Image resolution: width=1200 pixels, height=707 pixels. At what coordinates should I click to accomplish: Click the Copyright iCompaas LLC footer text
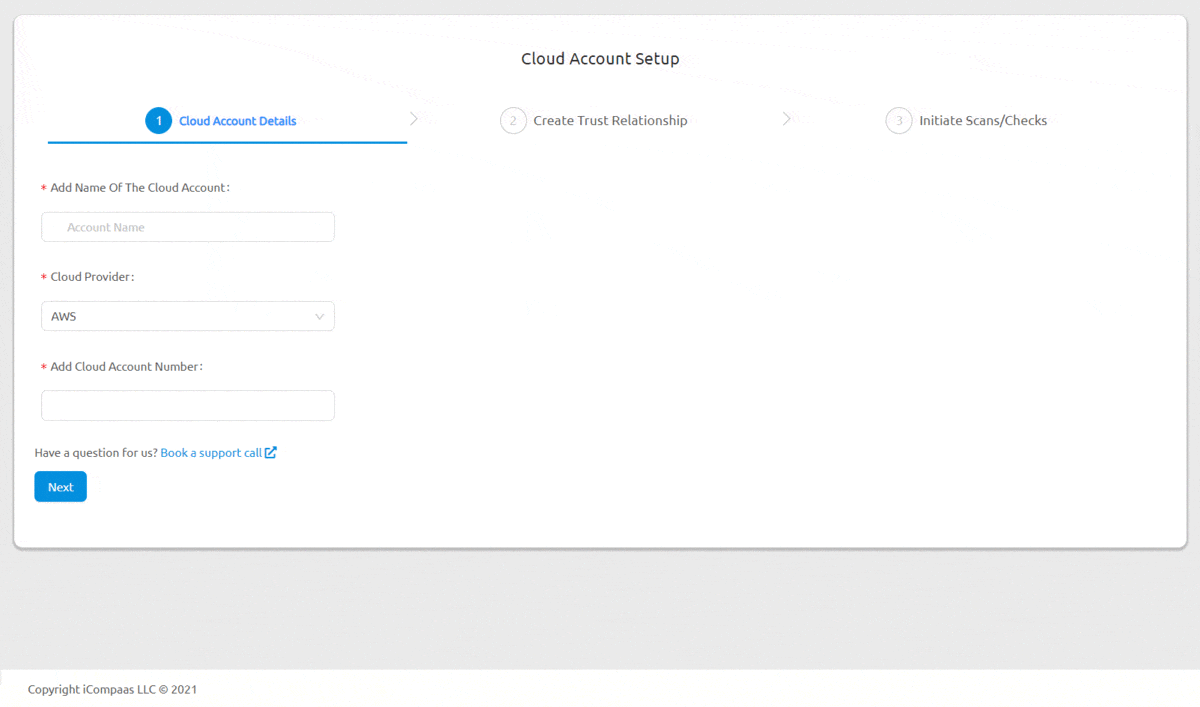coord(112,689)
